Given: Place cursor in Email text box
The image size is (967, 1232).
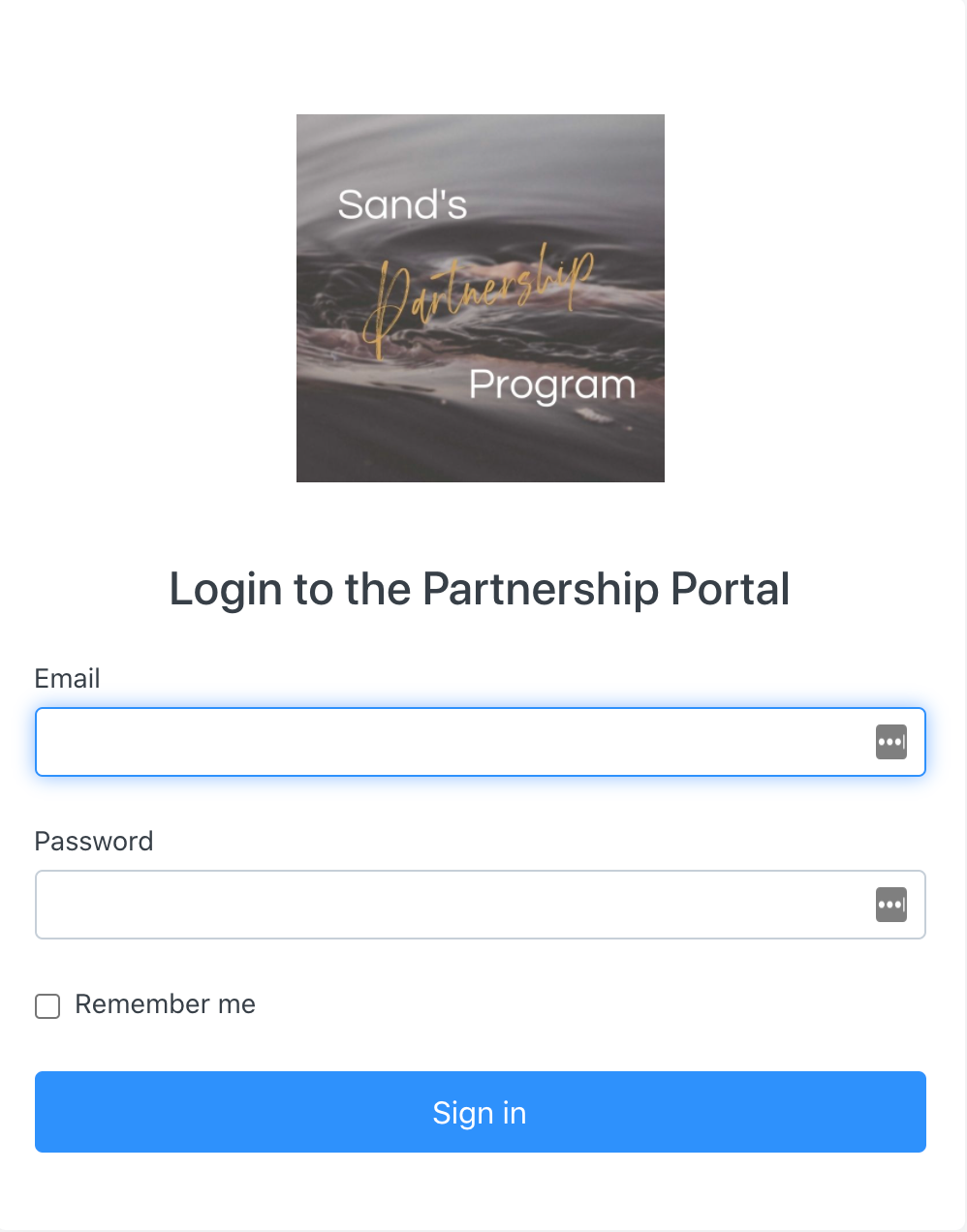Looking at the screenshot, I should (x=446, y=742).
